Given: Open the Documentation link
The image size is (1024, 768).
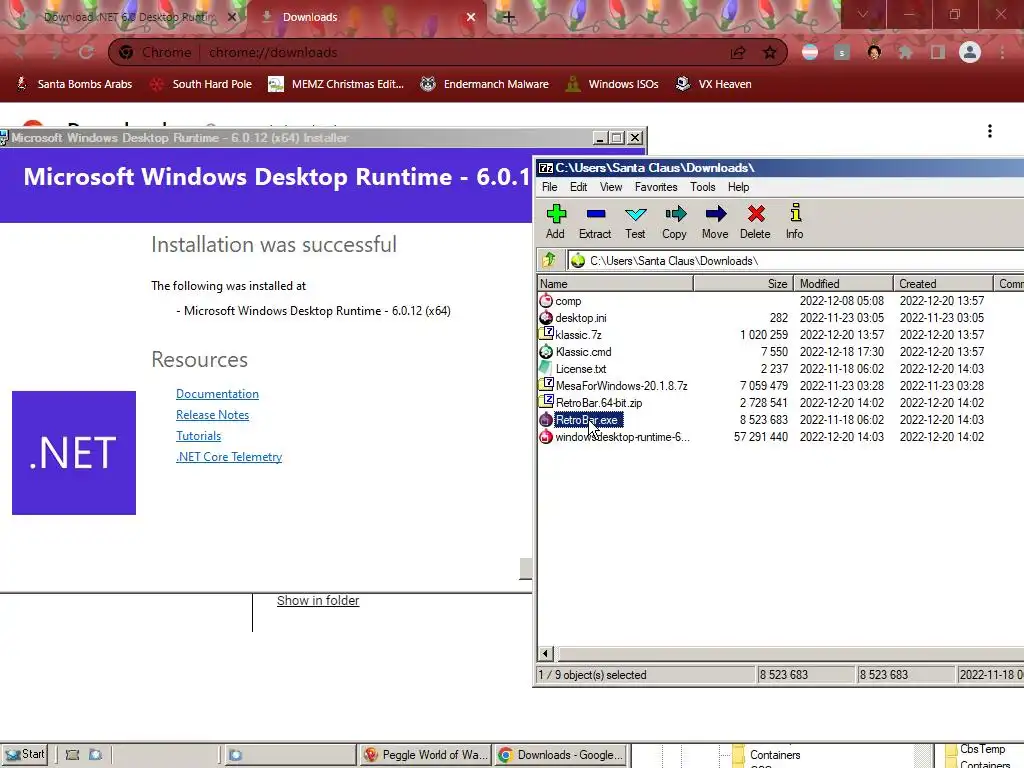Looking at the screenshot, I should (217, 394).
